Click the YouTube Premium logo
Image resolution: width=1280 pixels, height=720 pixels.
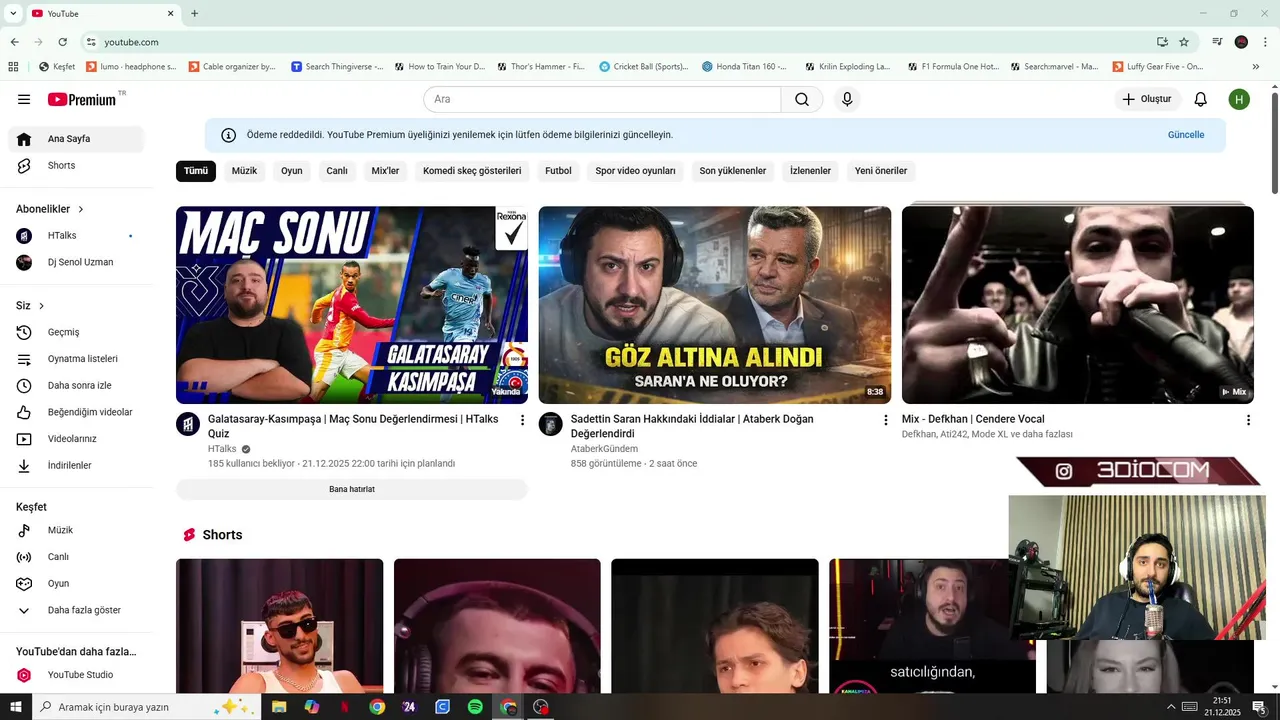click(x=83, y=99)
